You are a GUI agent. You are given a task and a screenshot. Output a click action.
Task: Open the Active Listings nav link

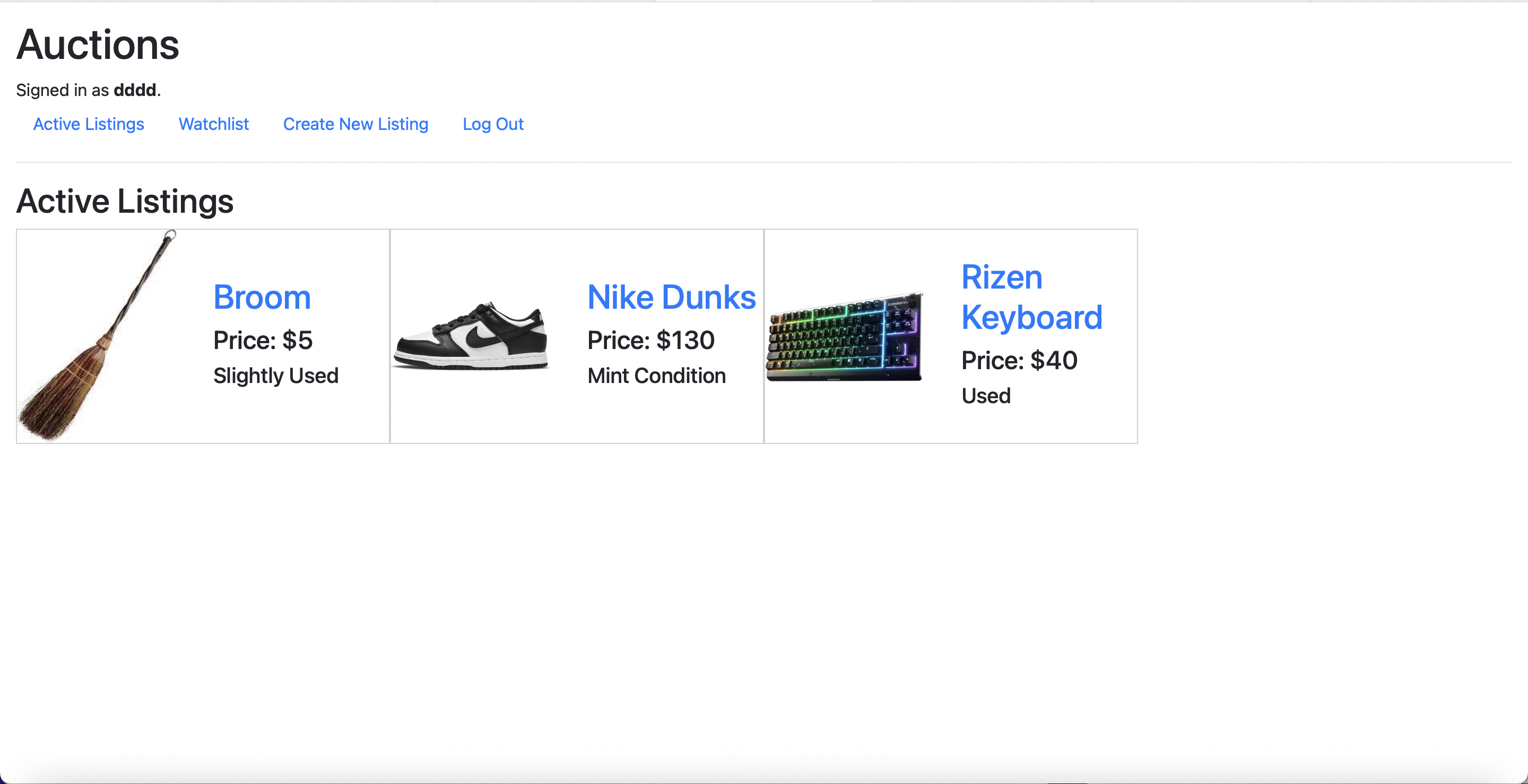click(x=89, y=124)
